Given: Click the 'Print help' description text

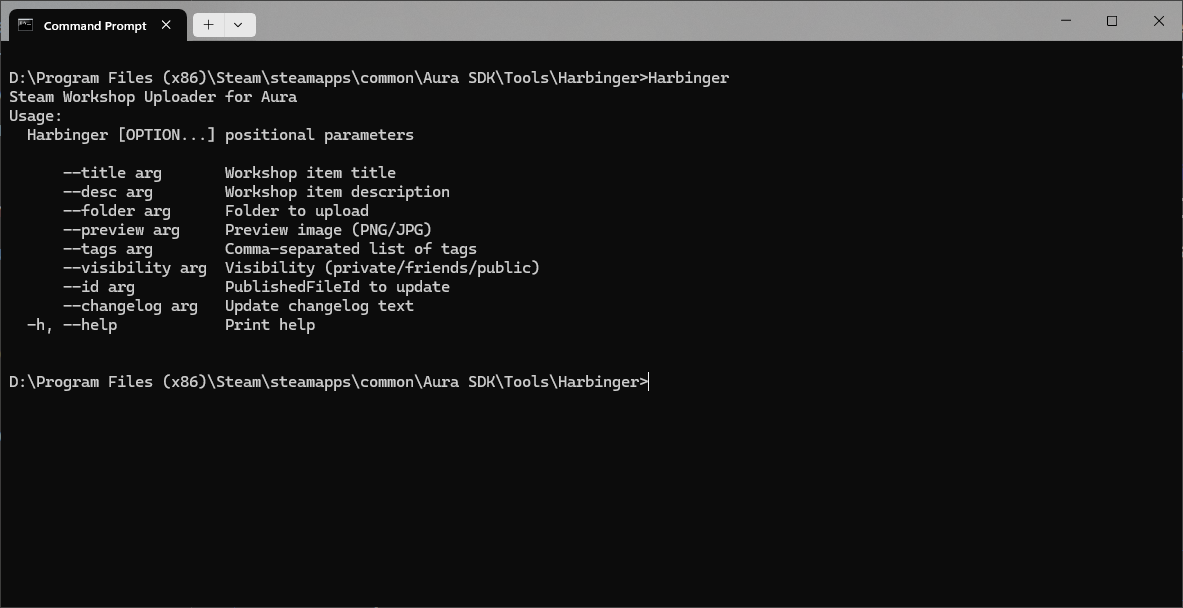Looking at the screenshot, I should (269, 325).
